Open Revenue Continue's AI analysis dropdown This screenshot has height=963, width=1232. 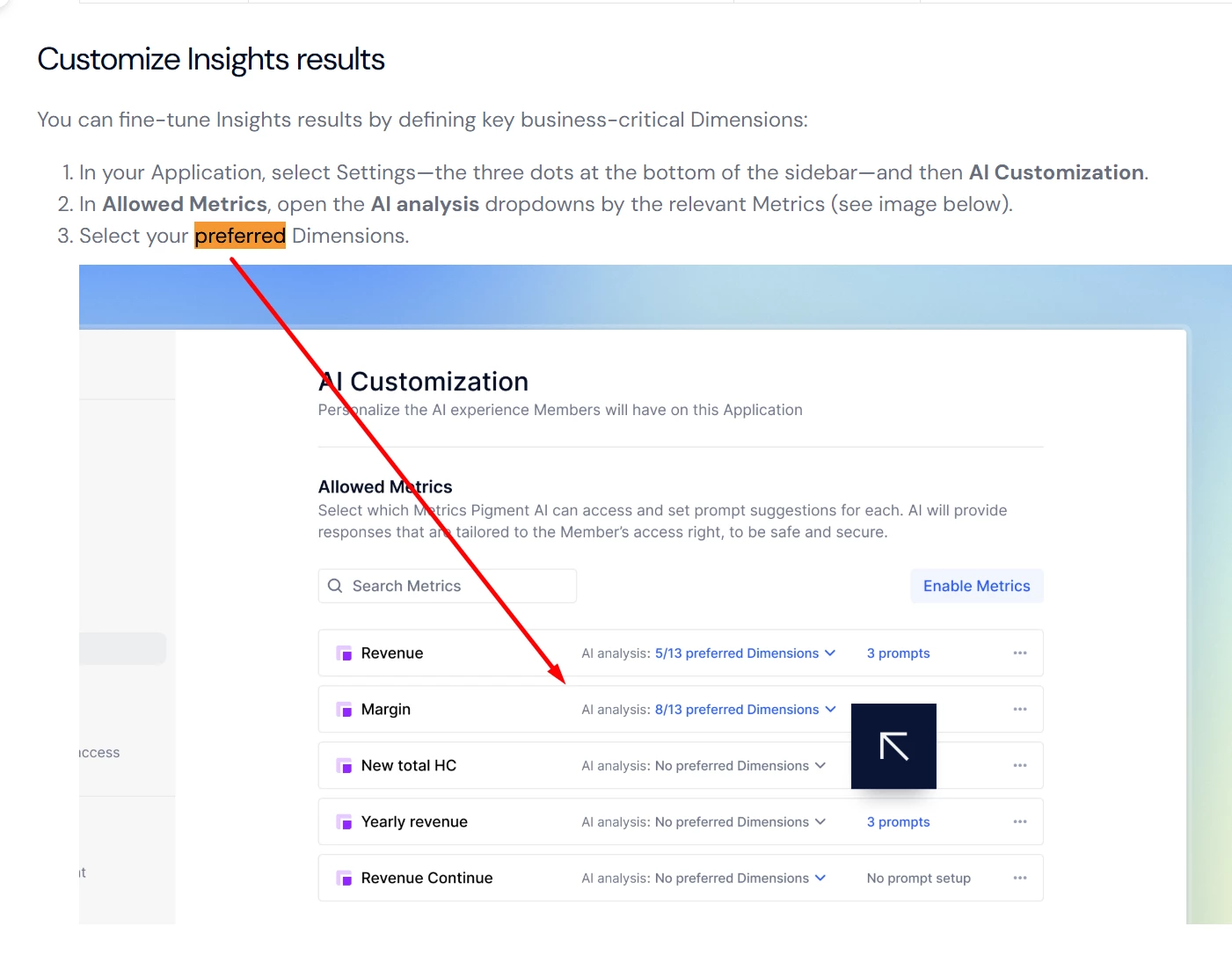(x=740, y=879)
